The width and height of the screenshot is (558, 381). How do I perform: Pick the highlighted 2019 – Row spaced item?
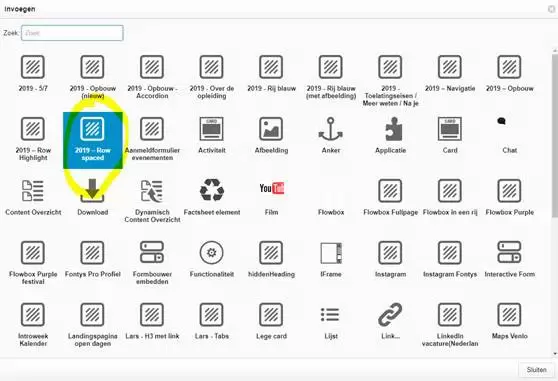point(93,140)
